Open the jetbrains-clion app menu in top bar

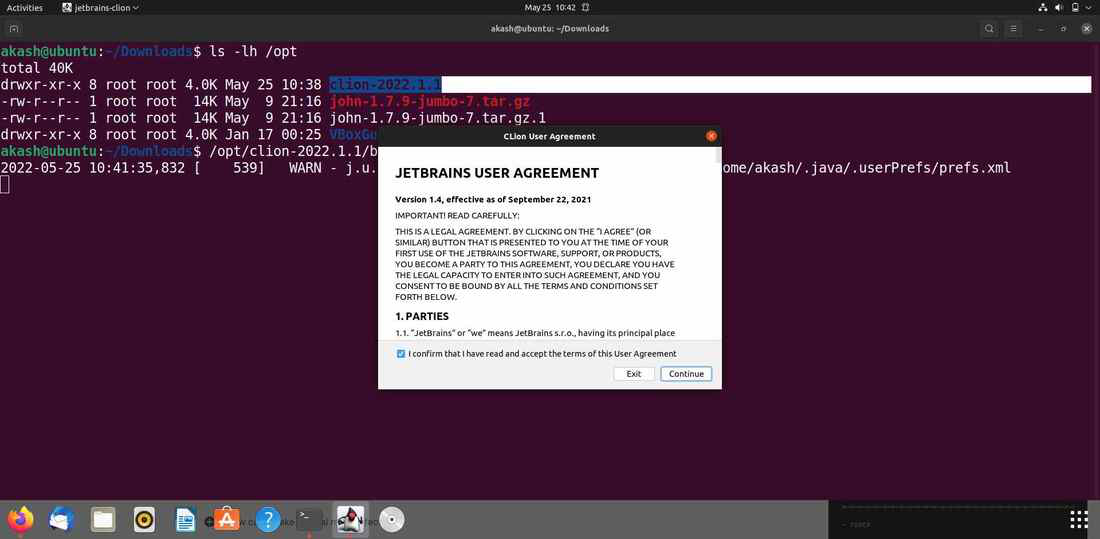tap(100, 8)
